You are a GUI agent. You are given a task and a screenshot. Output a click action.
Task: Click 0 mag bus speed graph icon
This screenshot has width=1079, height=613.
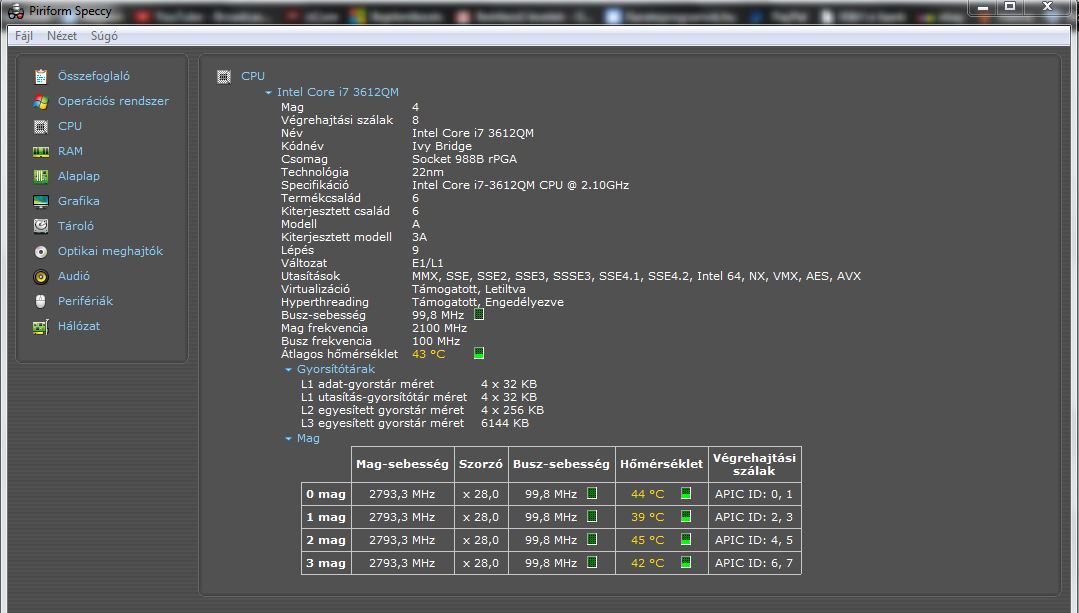click(592, 493)
